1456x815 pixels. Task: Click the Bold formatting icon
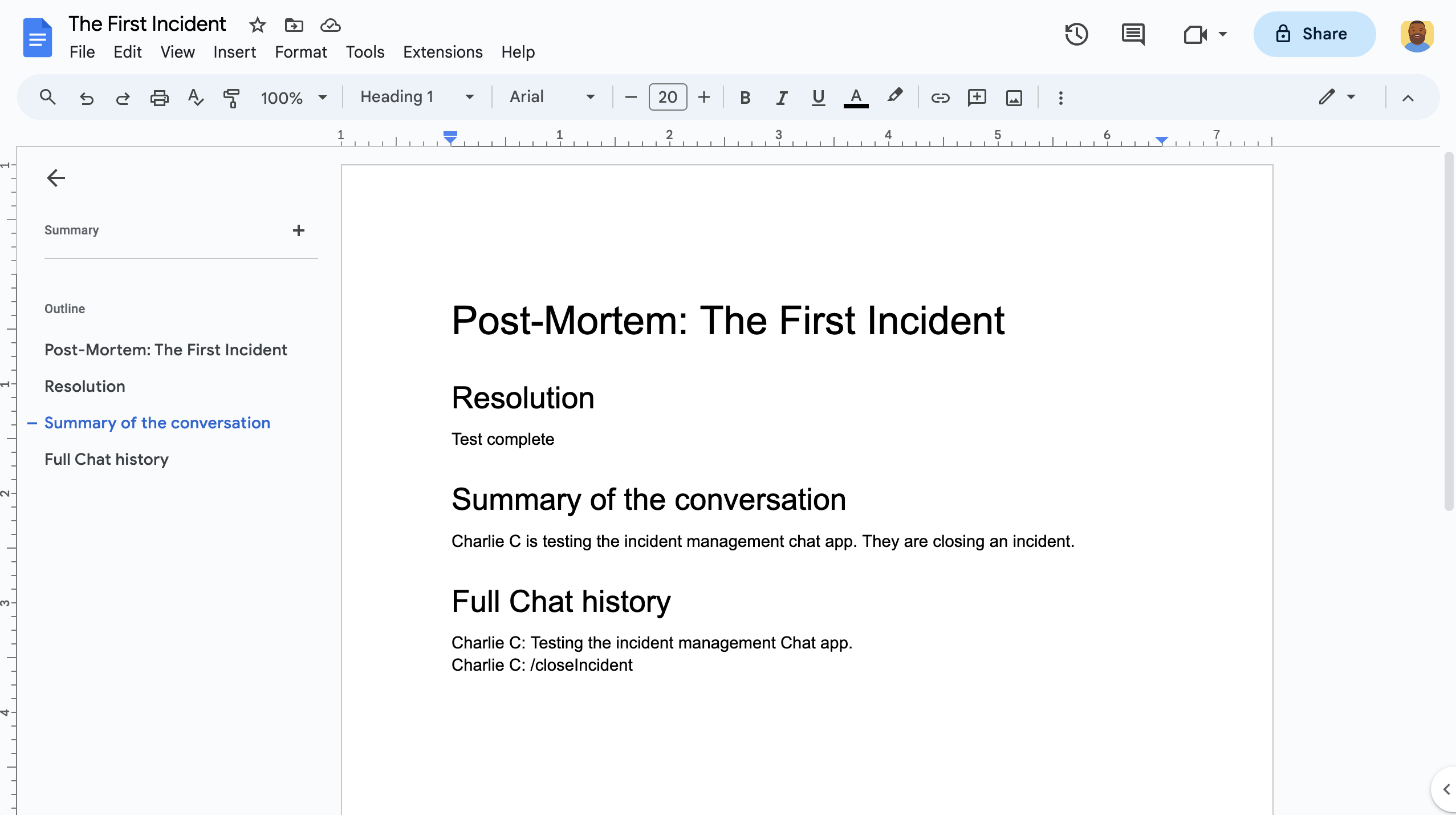(x=745, y=97)
